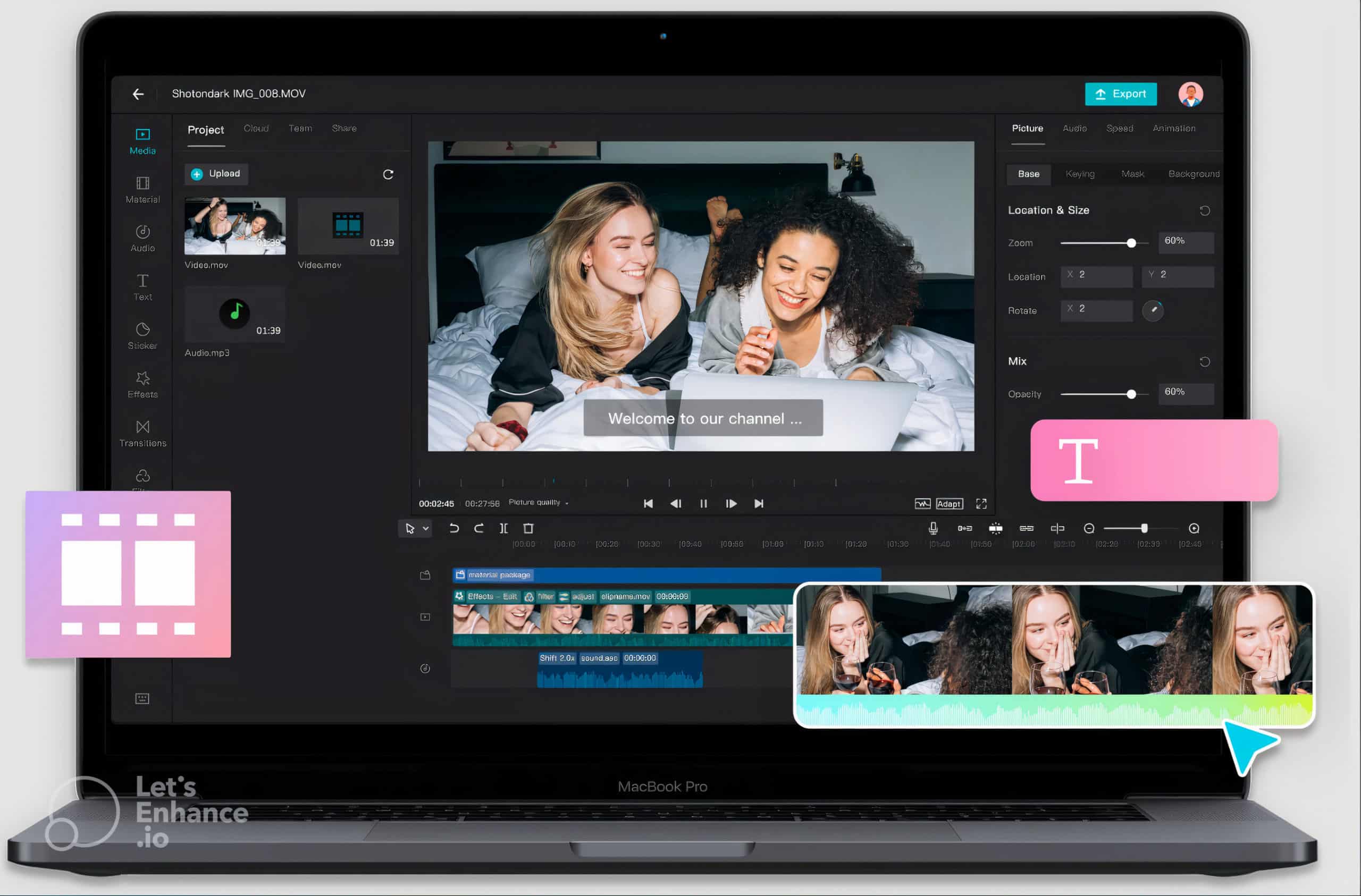The image size is (1361, 896).
Task: Jump to the end of the video
Action: click(758, 503)
